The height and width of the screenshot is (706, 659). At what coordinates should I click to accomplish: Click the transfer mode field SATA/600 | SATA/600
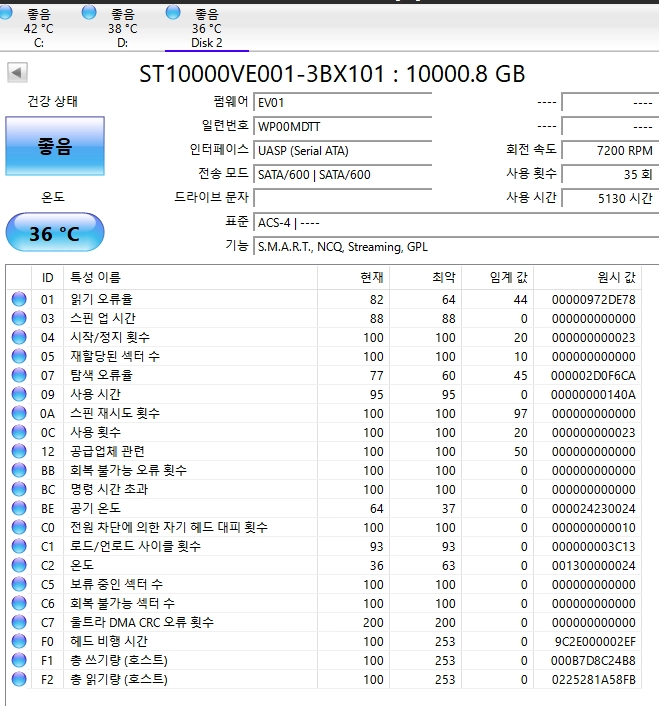(x=343, y=174)
